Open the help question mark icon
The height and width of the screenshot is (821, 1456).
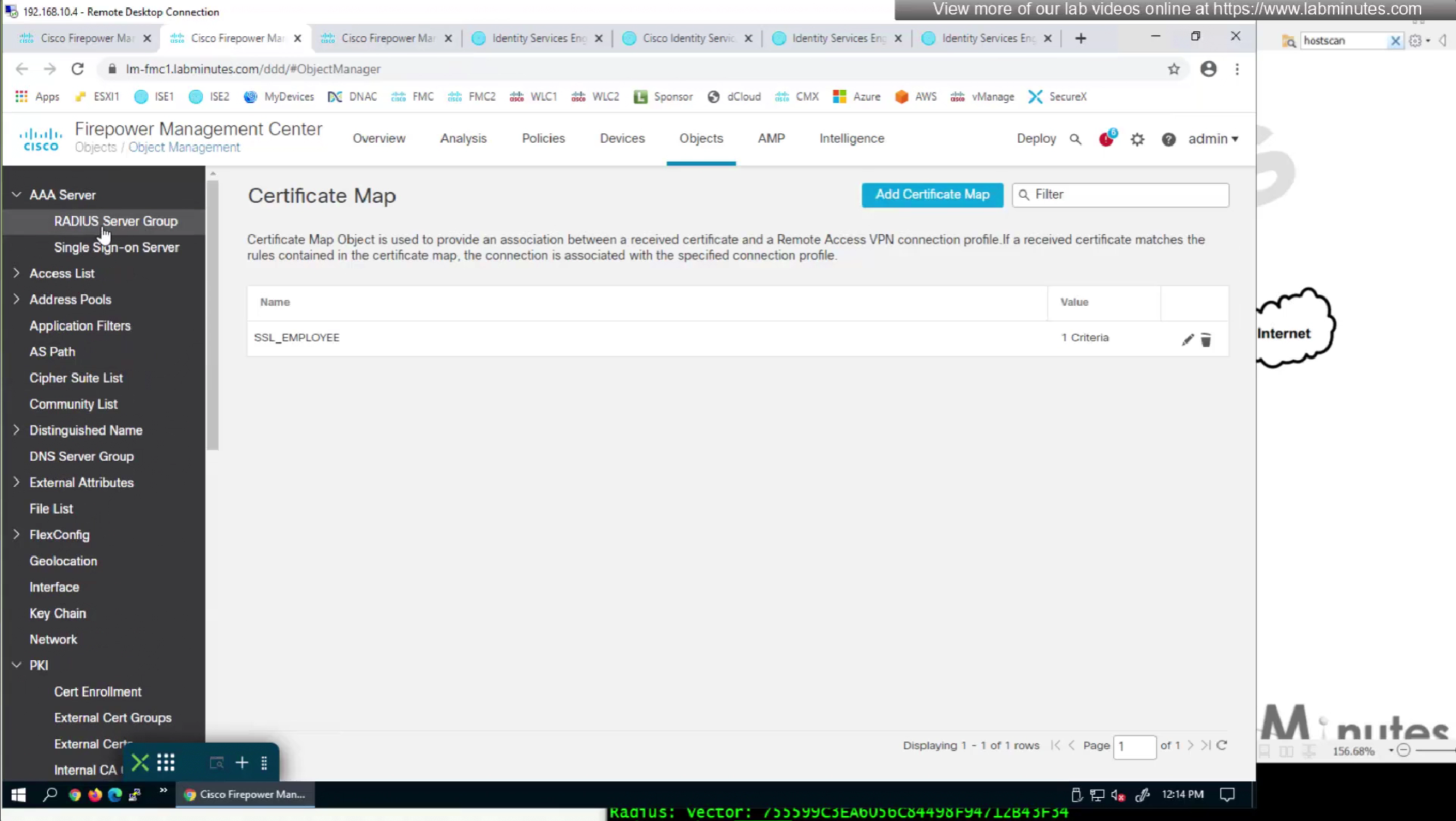[1168, 139]
